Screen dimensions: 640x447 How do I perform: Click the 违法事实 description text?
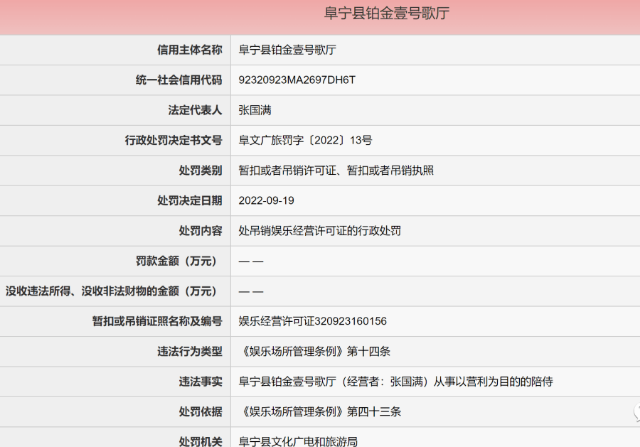click(x=395, y=381)
